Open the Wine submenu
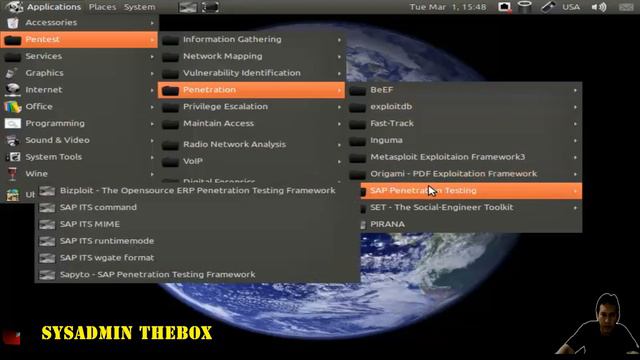 [x=79, y=173]
